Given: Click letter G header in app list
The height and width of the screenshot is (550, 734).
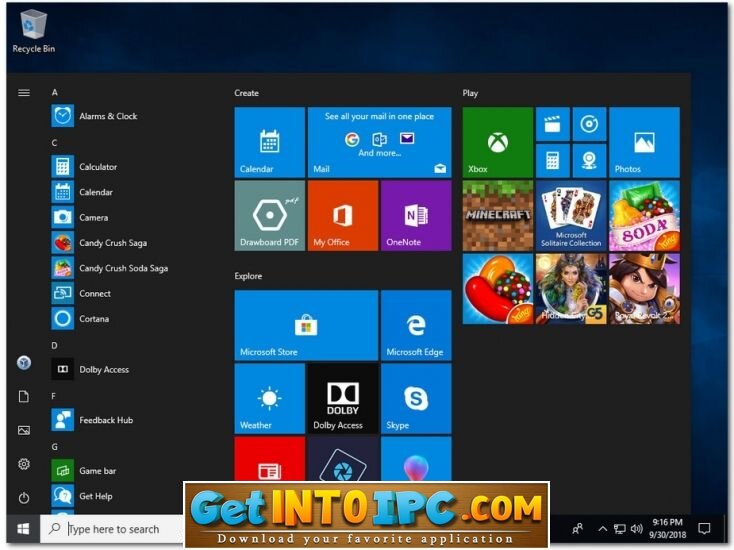Looking at the screenshot, I should [x=55, y=447].
